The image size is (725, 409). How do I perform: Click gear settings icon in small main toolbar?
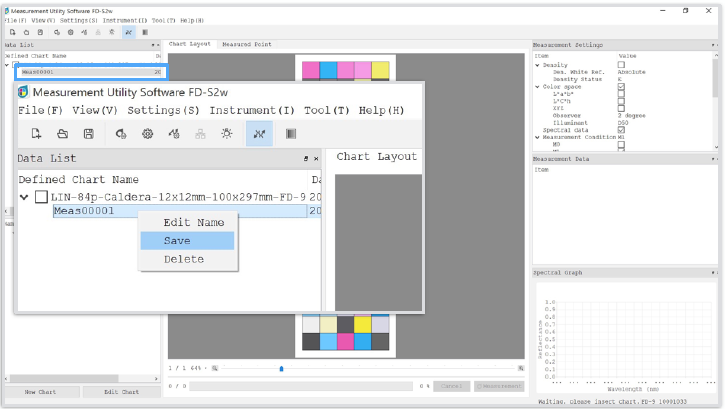pos(71,32)
